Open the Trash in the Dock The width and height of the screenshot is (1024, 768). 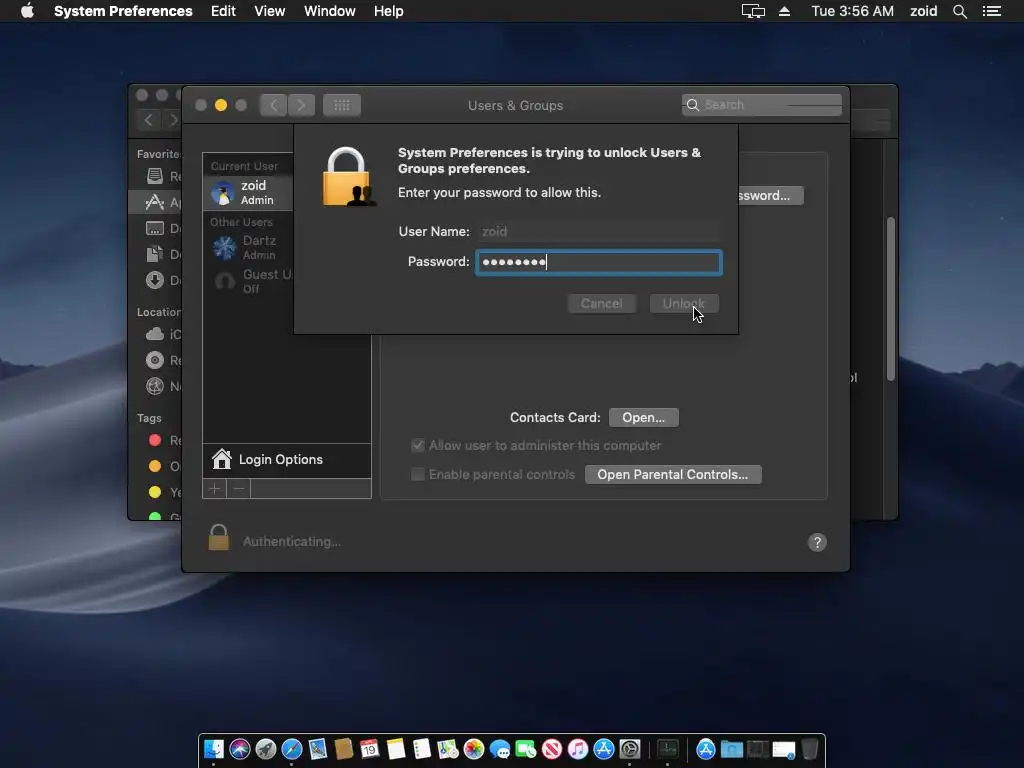[x=810, y=749]
